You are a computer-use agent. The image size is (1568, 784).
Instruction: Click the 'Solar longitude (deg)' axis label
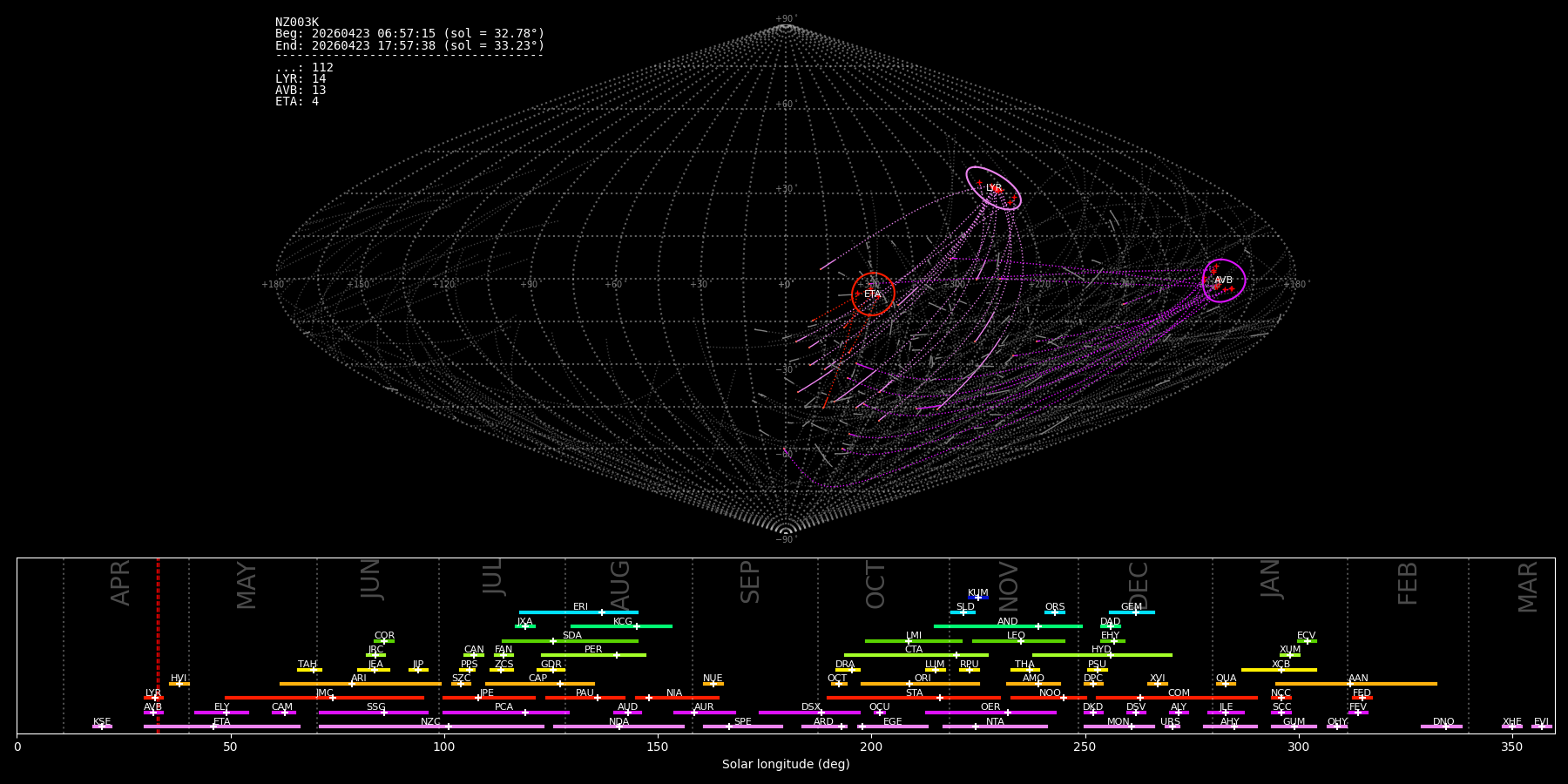click(786, 765)
